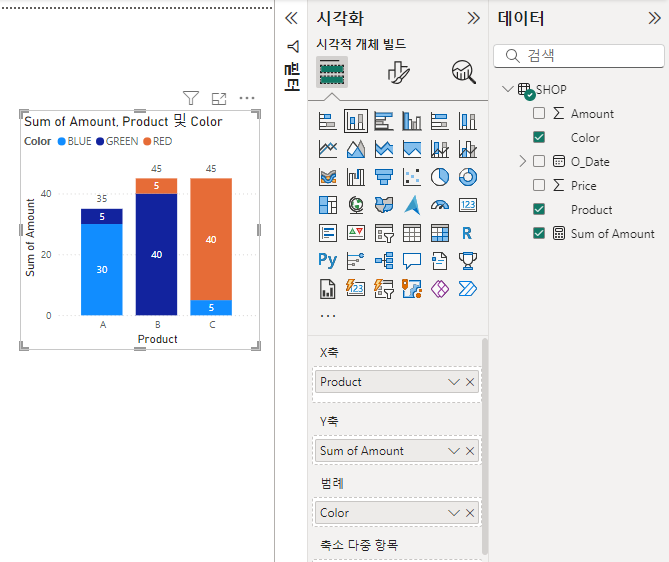Check the O_Date field checkbox
Viewport: 669px width, 562px height.
click(539, 161)
